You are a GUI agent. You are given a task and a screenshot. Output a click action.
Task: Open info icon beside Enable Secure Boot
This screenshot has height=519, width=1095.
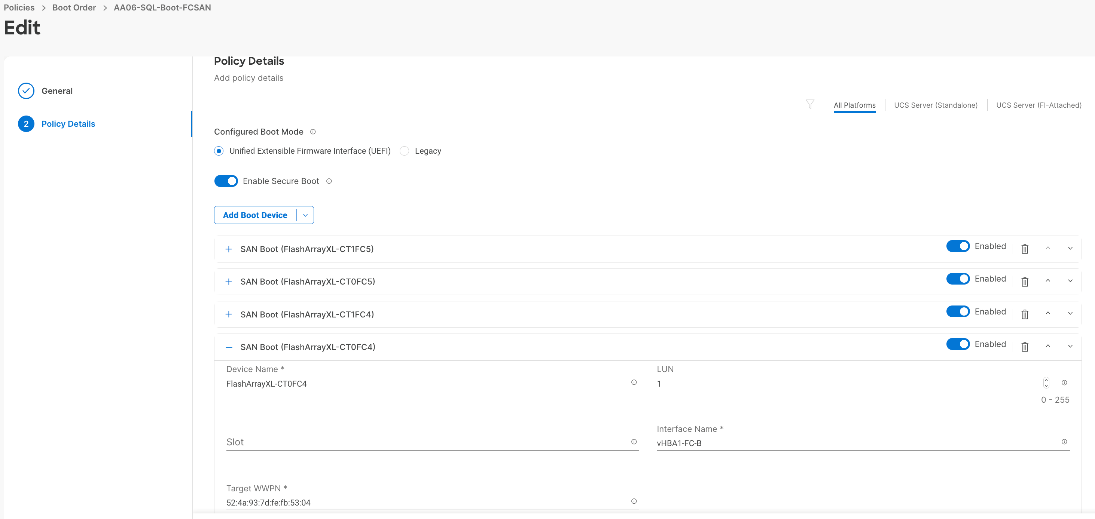[329, 181]
